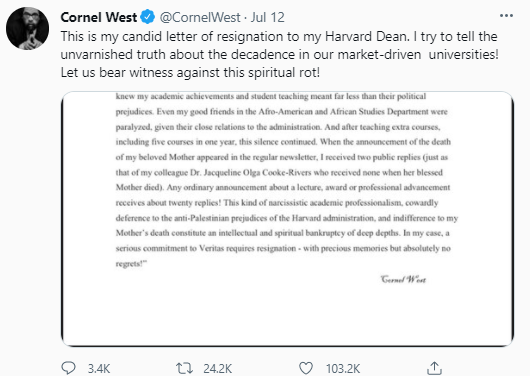The image size is (530, 376).
Task: Click the blue verified badge
Action: [x=147, y=17]
